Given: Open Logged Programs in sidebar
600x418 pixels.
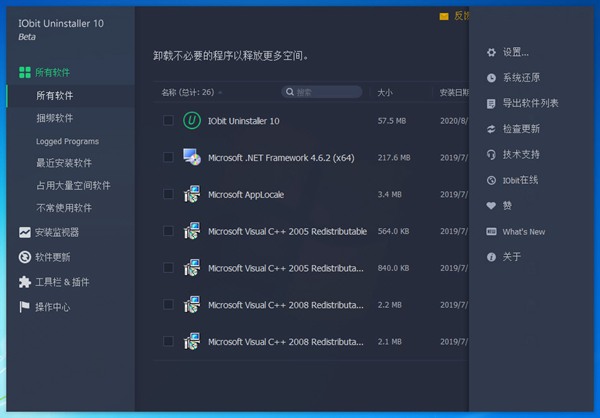Looking at the screenshot, I should click(x=67, y=141).
